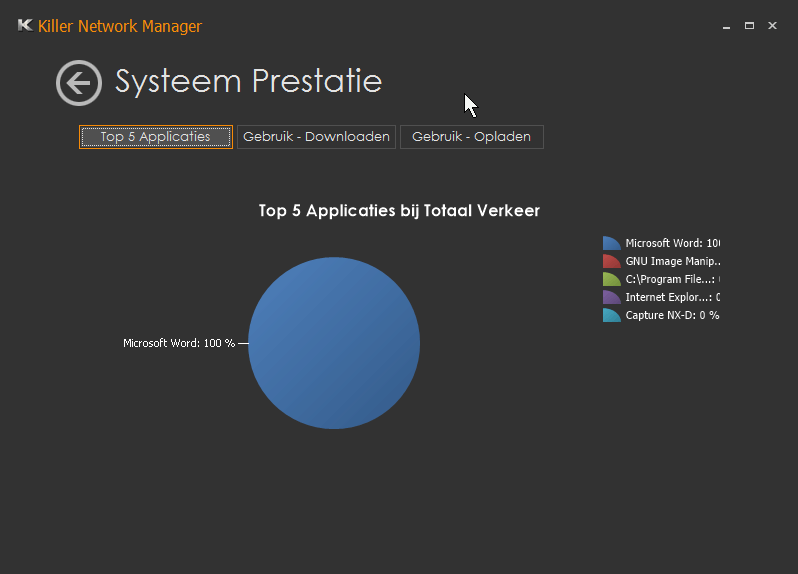Click the Killer Network Manager title text
This screenshot has width=798, height=574.
[120, 26]
